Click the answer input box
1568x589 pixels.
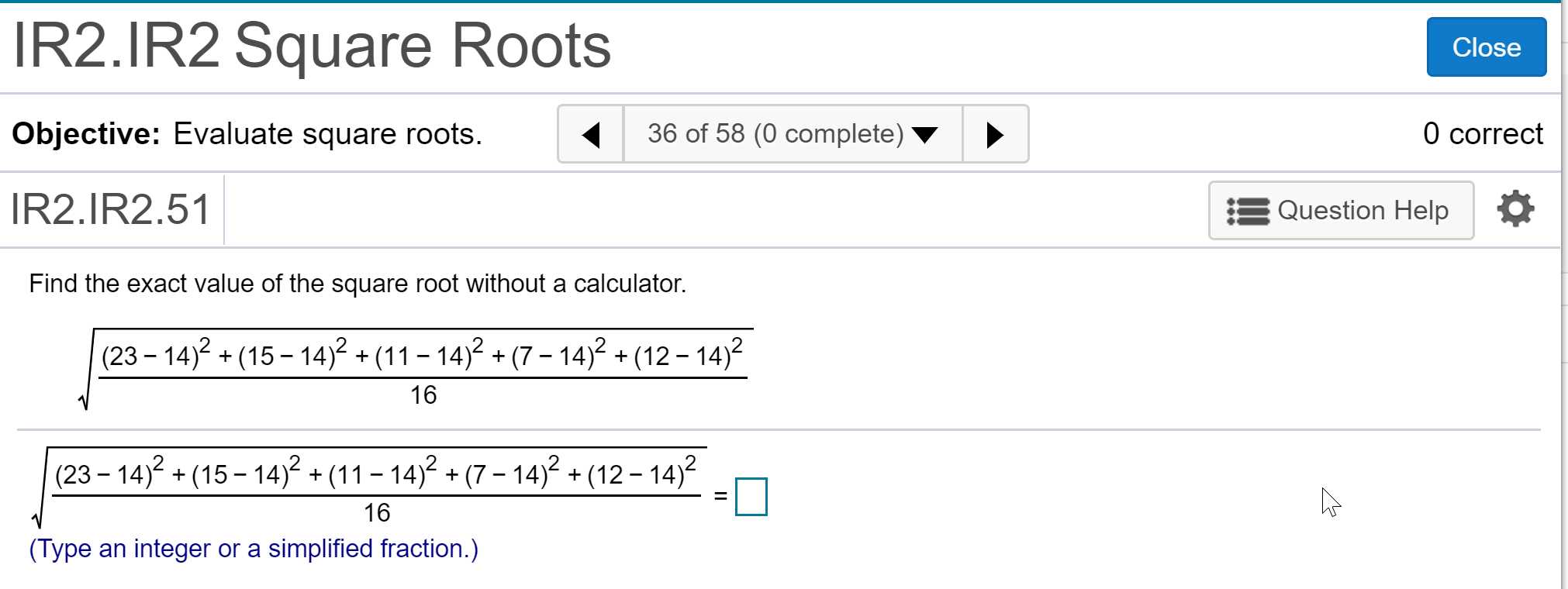(751, 497)
